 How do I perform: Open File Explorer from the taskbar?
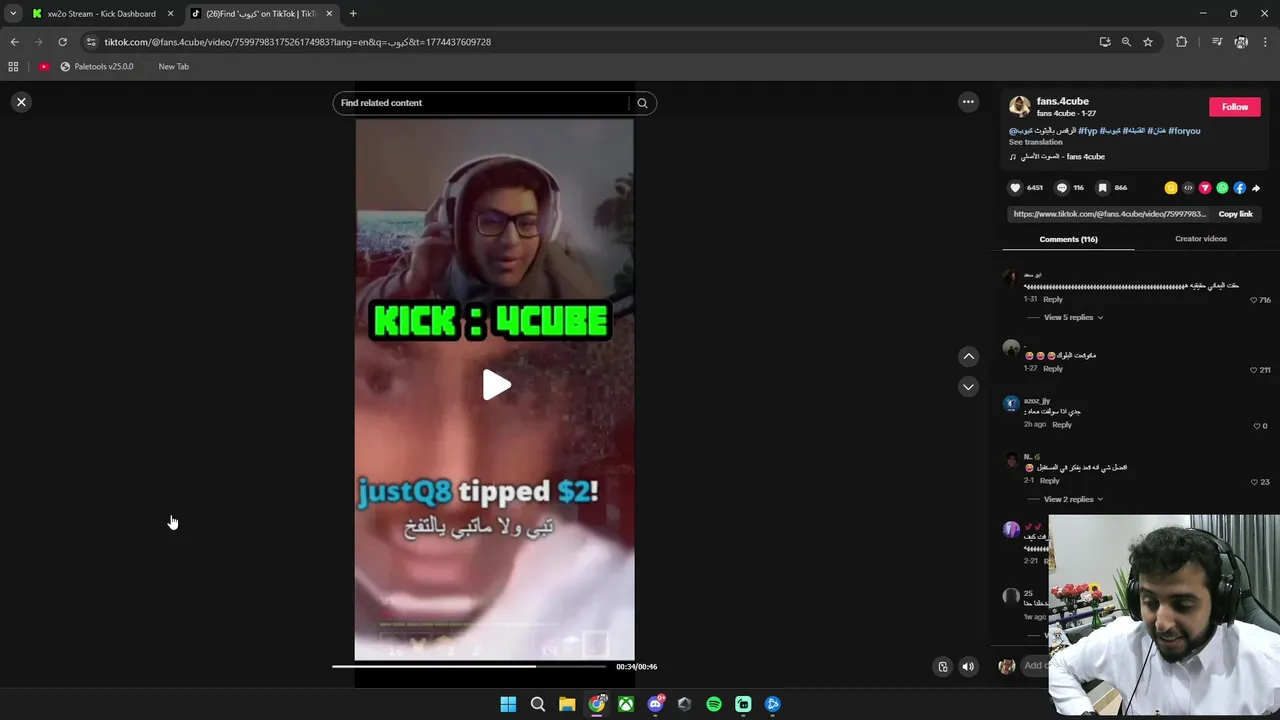coord(567,704)
